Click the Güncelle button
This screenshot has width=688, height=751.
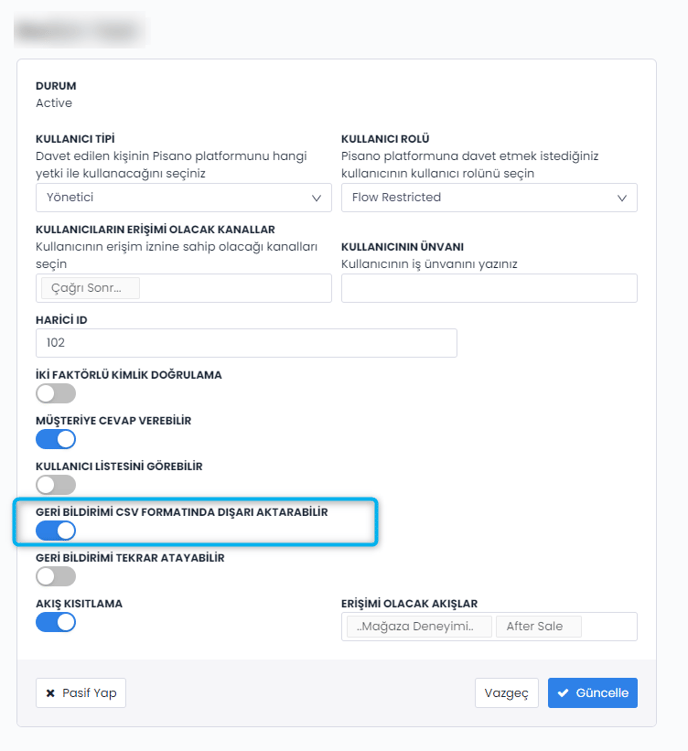[x=592, y=693]
